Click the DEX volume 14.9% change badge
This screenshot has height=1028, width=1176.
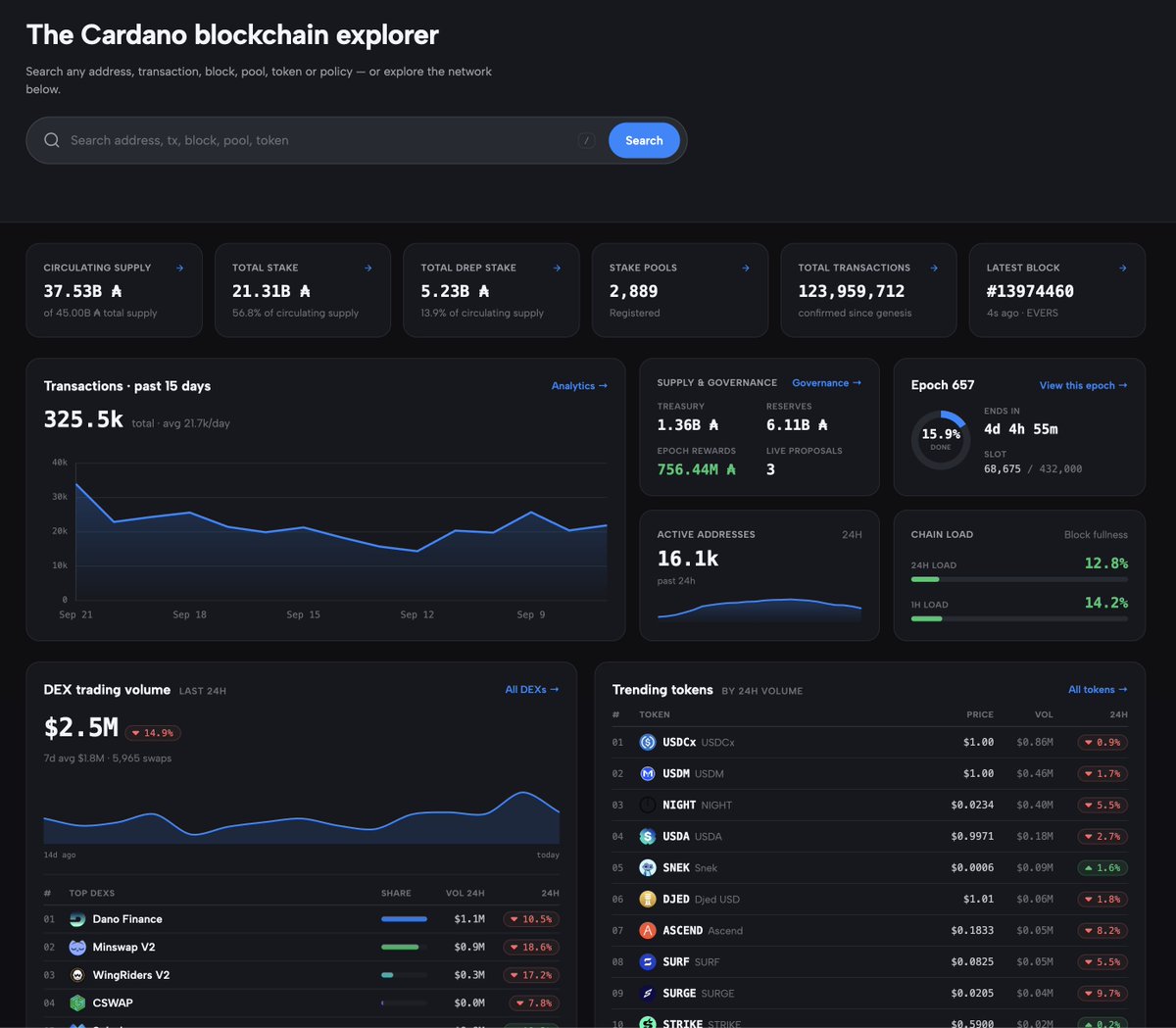click(x=154, y=733)
